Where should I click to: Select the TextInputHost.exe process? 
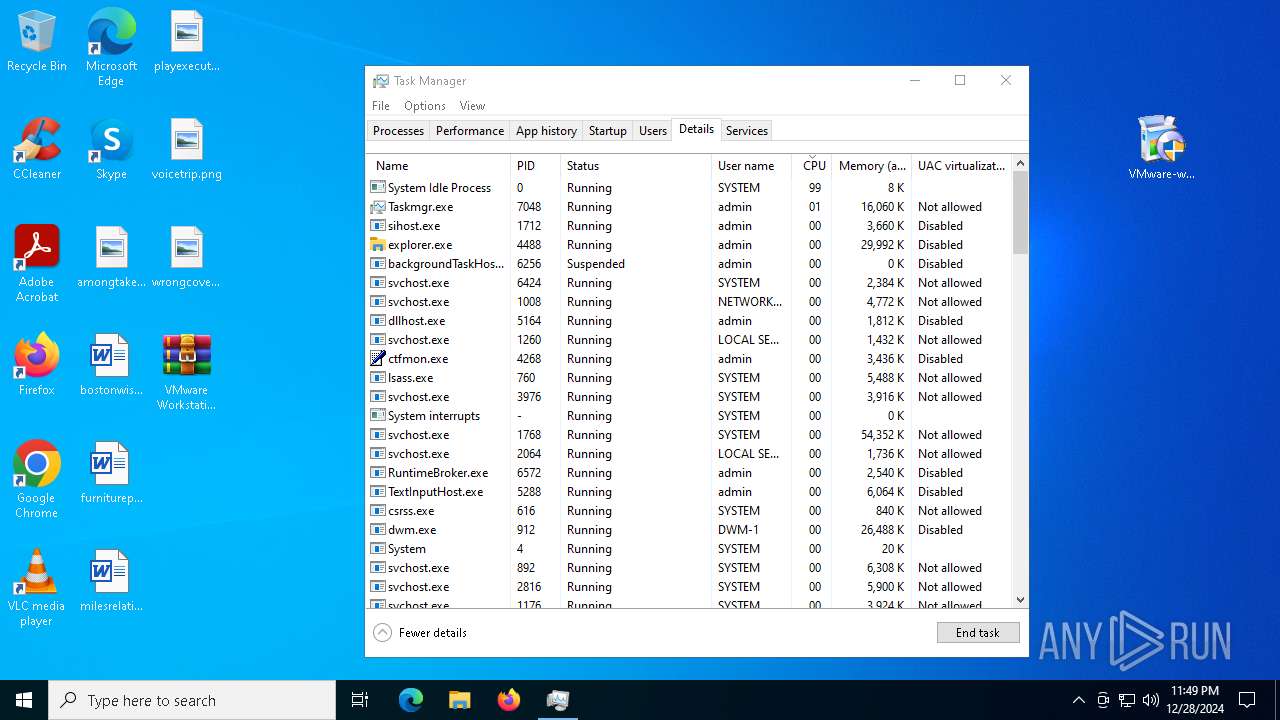pyautogui.click(x=689, y=492)
